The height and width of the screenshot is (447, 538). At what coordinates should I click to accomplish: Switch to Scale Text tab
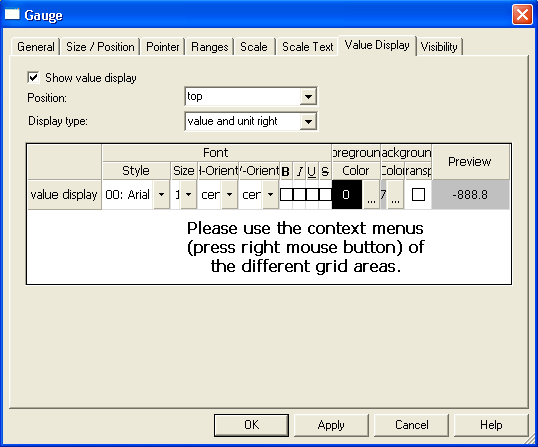pos(307,47)
